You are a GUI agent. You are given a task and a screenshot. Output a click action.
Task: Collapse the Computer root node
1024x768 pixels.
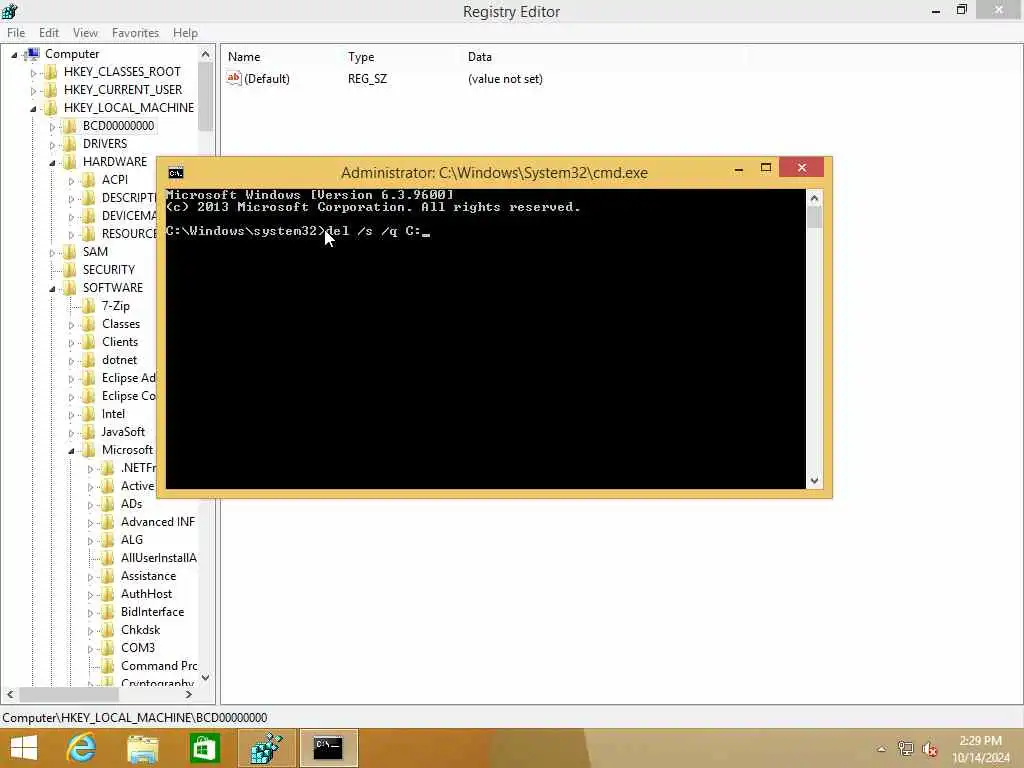14,55
